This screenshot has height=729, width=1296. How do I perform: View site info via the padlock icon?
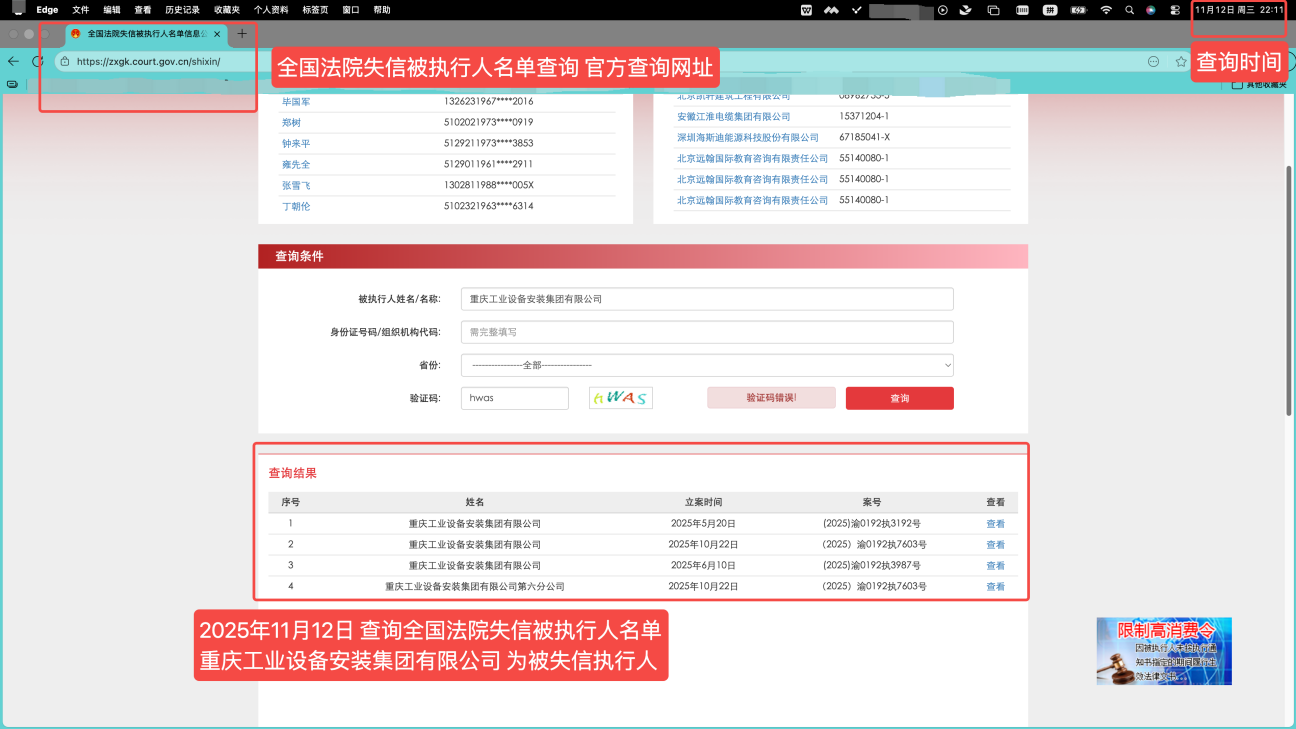(65, 61)
